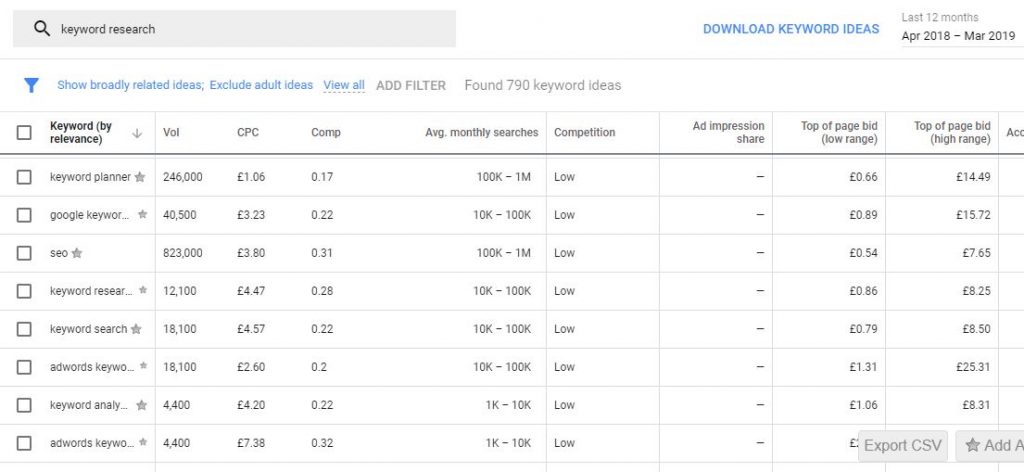Tick the select-all checkbox in table header
Screen dimensions: 1024x472
(24, 133)
